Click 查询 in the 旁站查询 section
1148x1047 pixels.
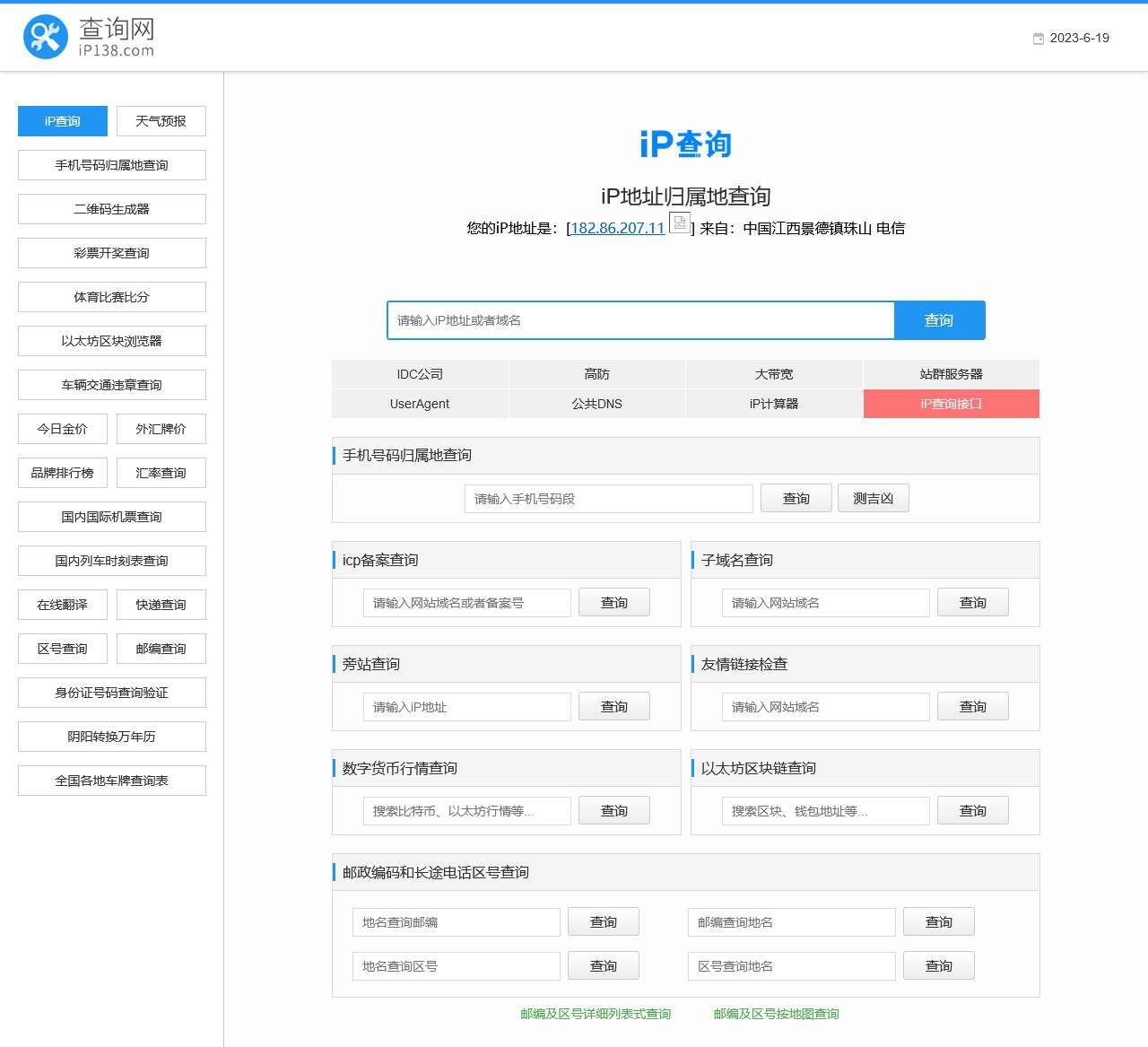click(614, 706)
